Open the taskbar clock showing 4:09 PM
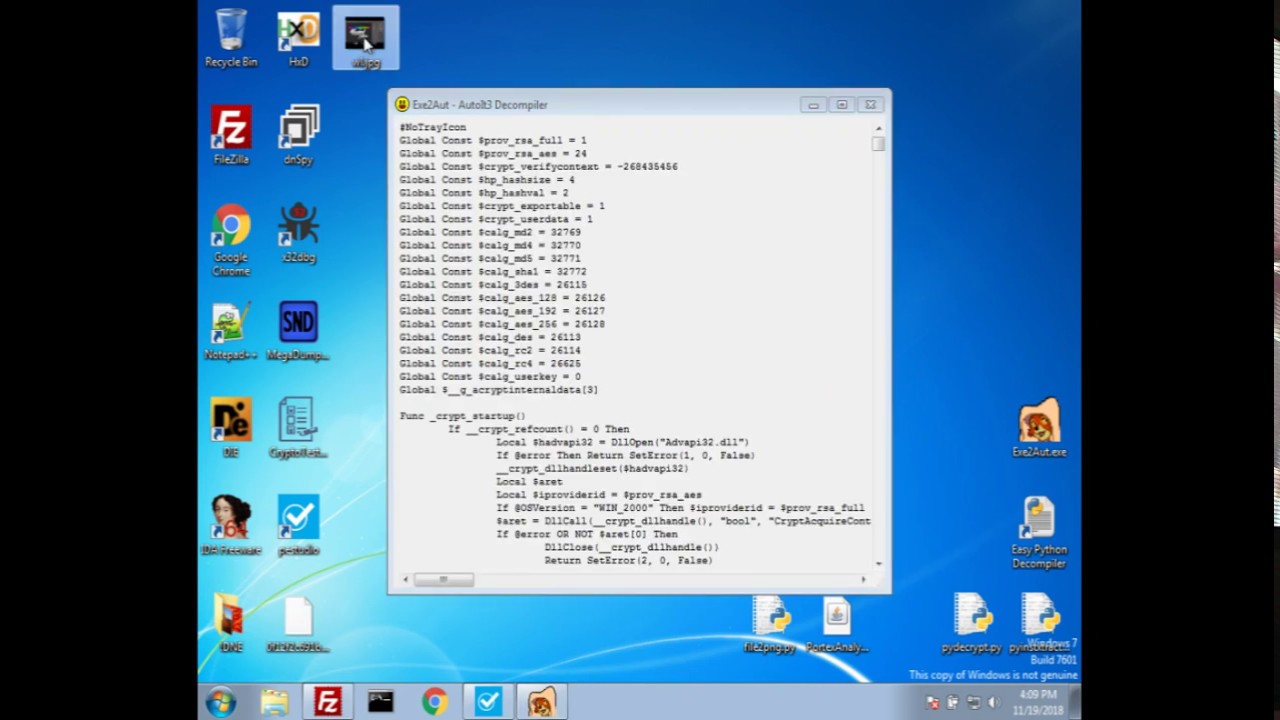Viewport: 1280px width, 720px height. pyautogui.click(x=1039, y=702)
